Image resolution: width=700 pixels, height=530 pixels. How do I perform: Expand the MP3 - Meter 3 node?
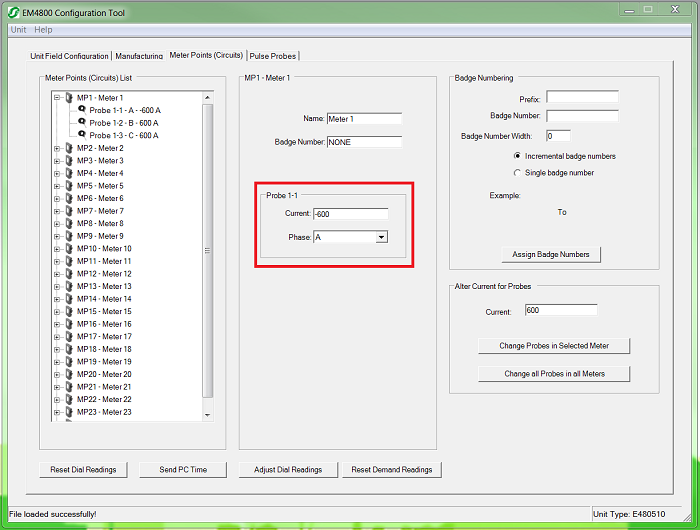57,161
